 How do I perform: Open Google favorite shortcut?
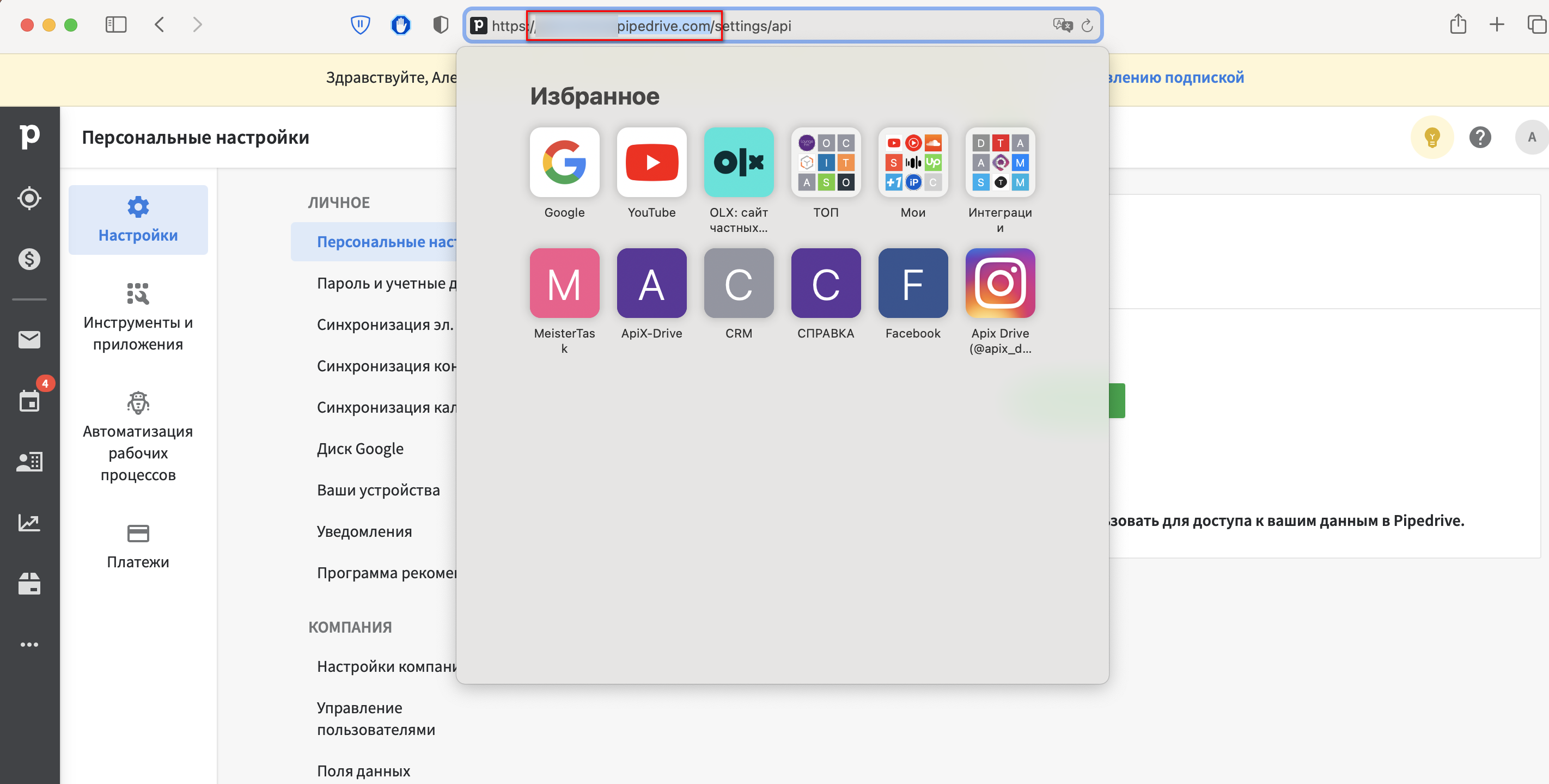(x=564, y=162)
